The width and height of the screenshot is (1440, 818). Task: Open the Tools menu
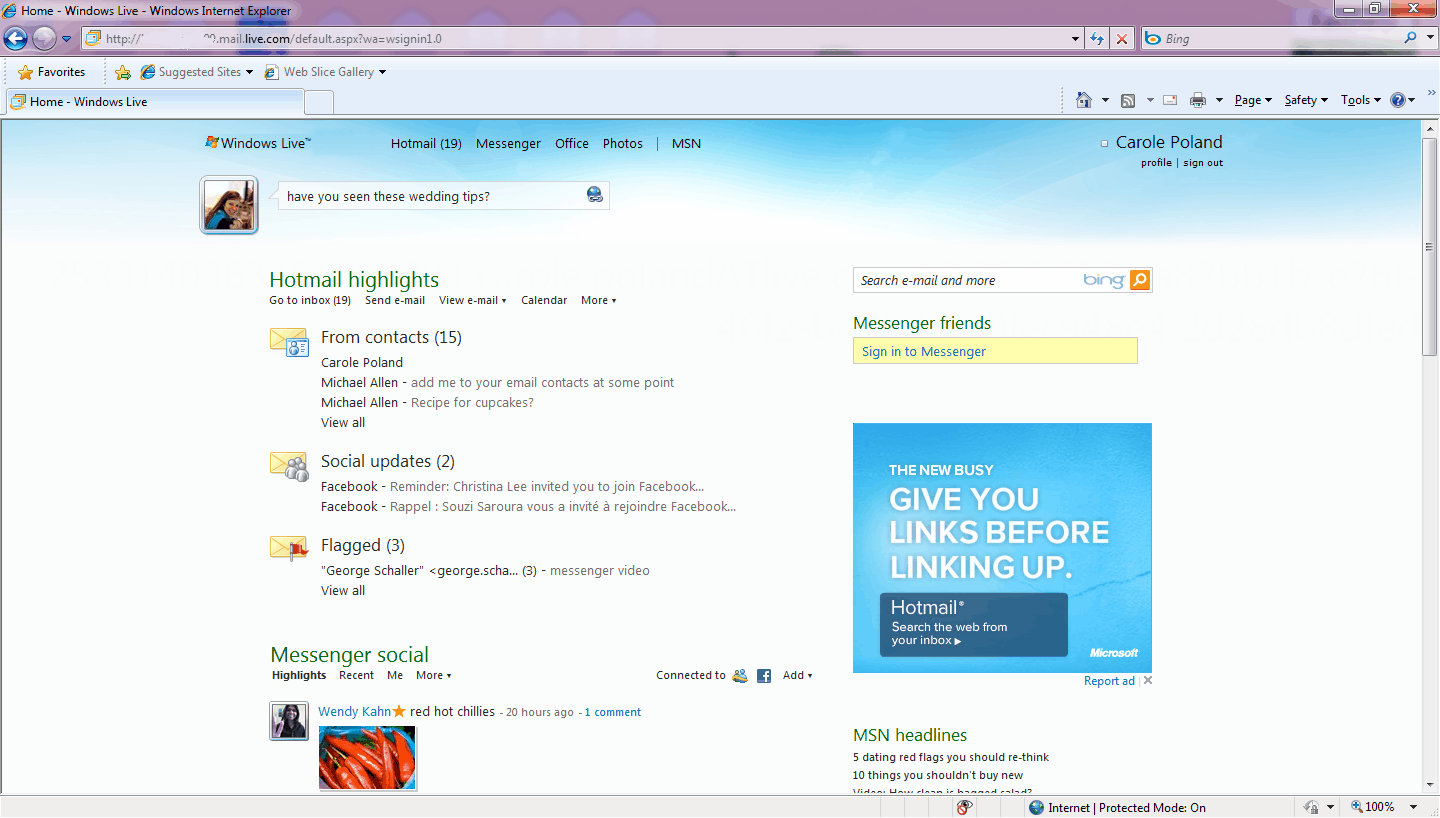[x=1361, y=100]
